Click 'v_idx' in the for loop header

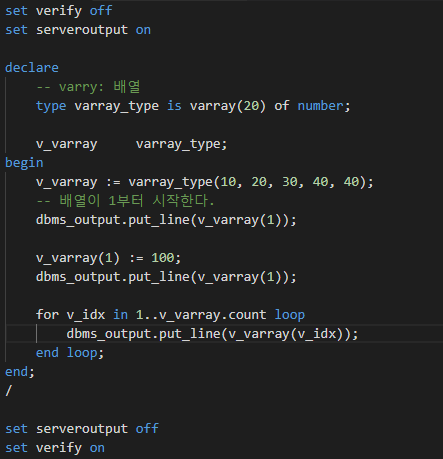pos(86,315)
